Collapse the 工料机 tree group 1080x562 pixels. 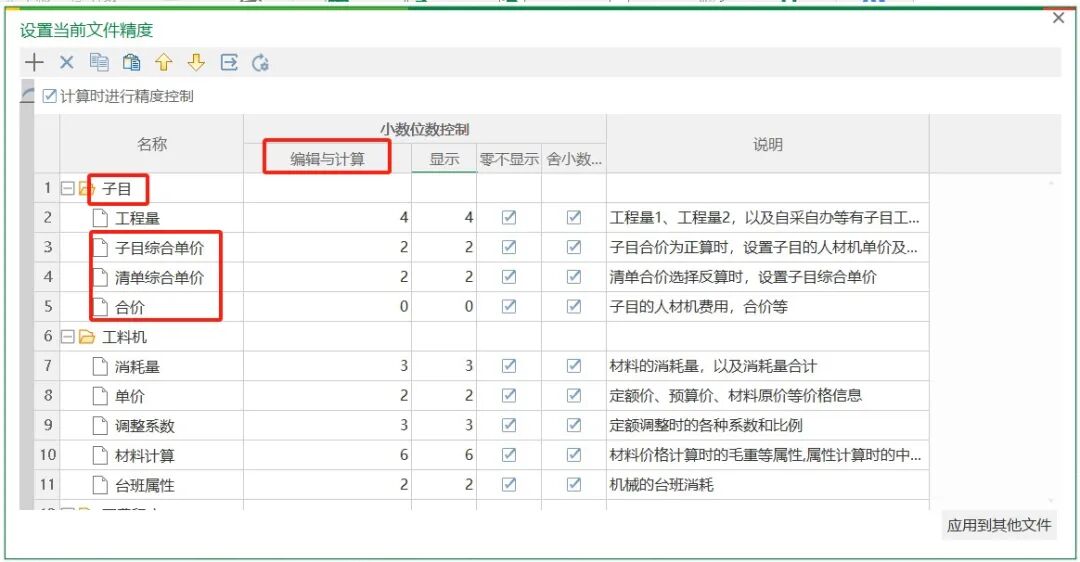coord(68,337)
